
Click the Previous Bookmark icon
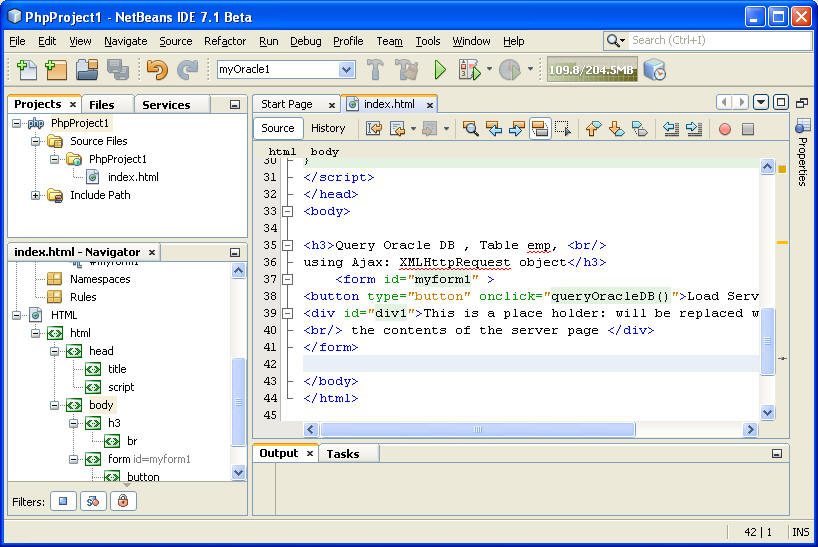[593, 128]
